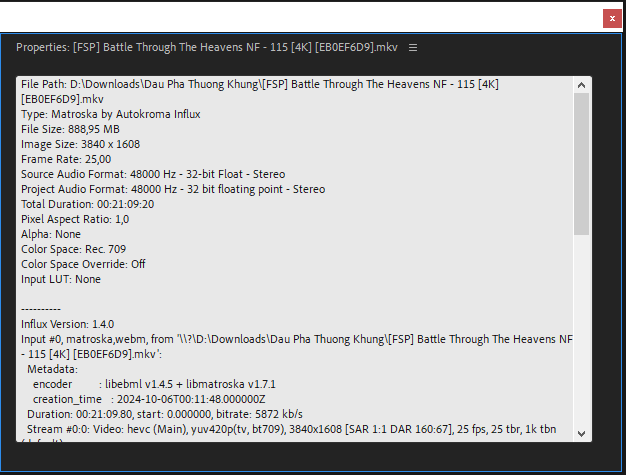Screen dimensions: 626x475
Task: Click the scrollbar up arrow
Action: [582, 86]
